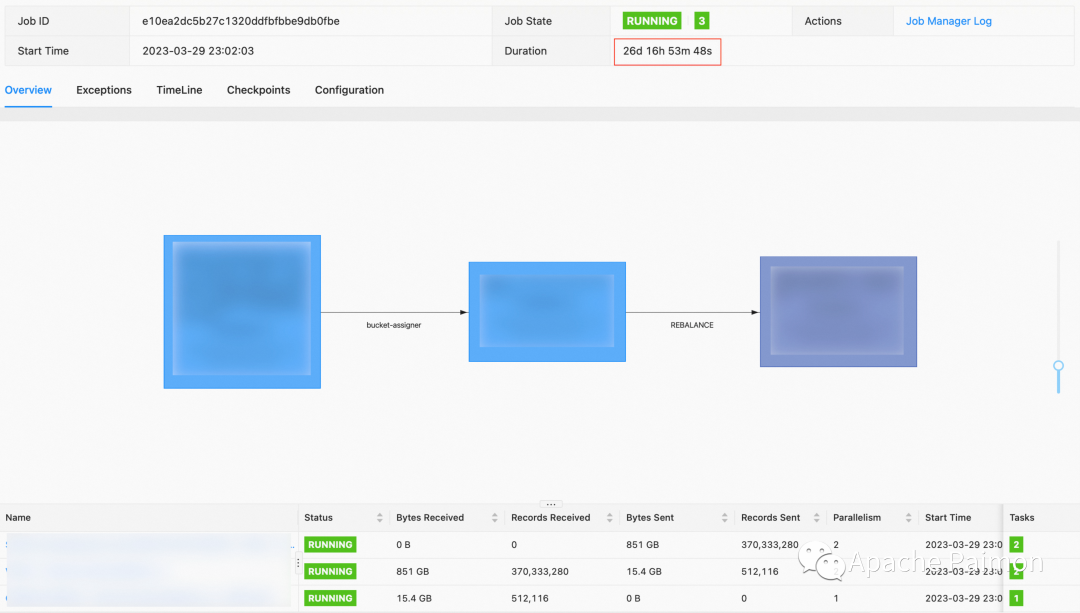
Task: Sort table by Status column
Action: pyautogui.click(x=380, y=518)
